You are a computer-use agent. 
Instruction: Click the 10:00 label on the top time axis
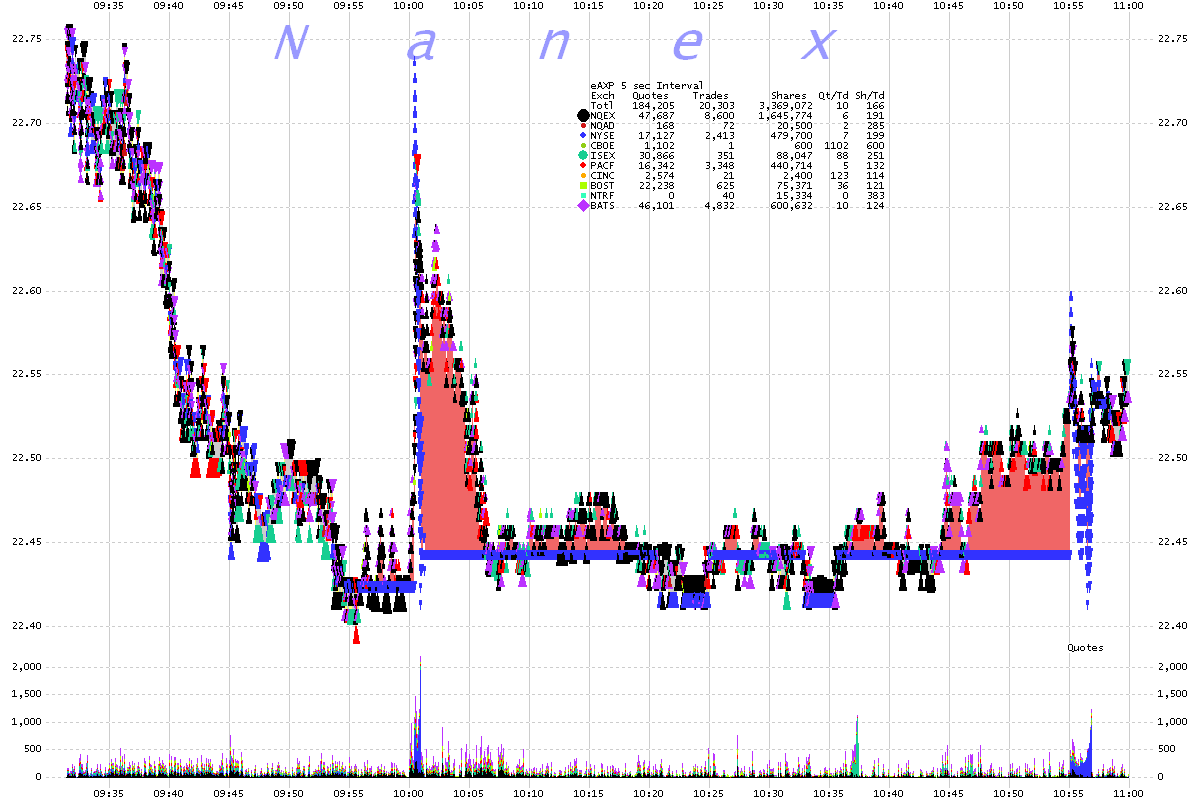[x=408, y=5]
